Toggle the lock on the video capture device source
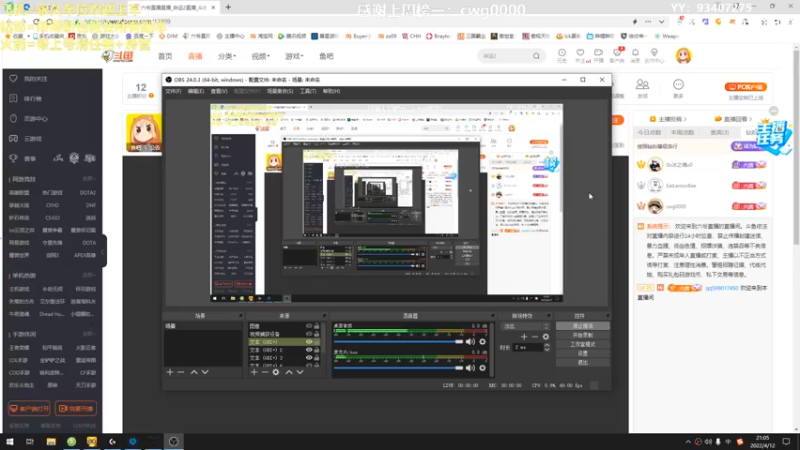The height and width of the screenshot is (450, 800). click(317, 334)
